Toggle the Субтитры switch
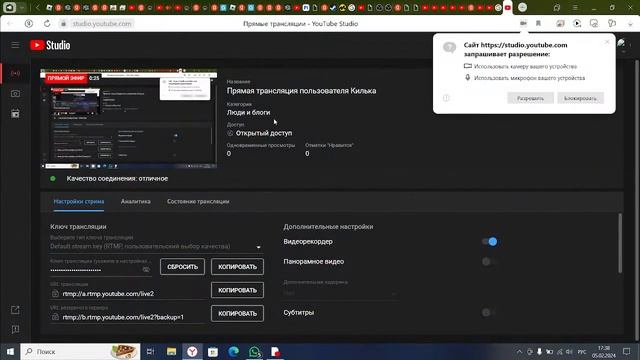Screen dimensions: 640x360 coord(489,313)
